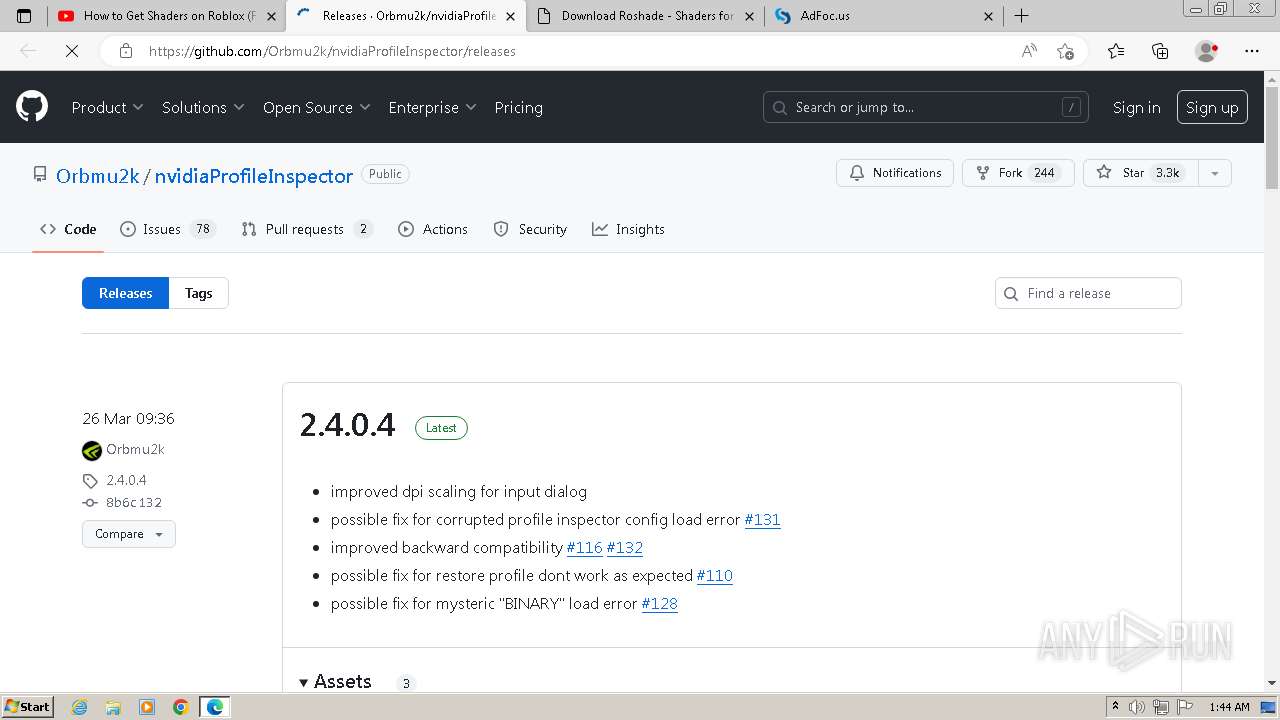
Task: Open the Actions tab
Action: tap(433, 229)
